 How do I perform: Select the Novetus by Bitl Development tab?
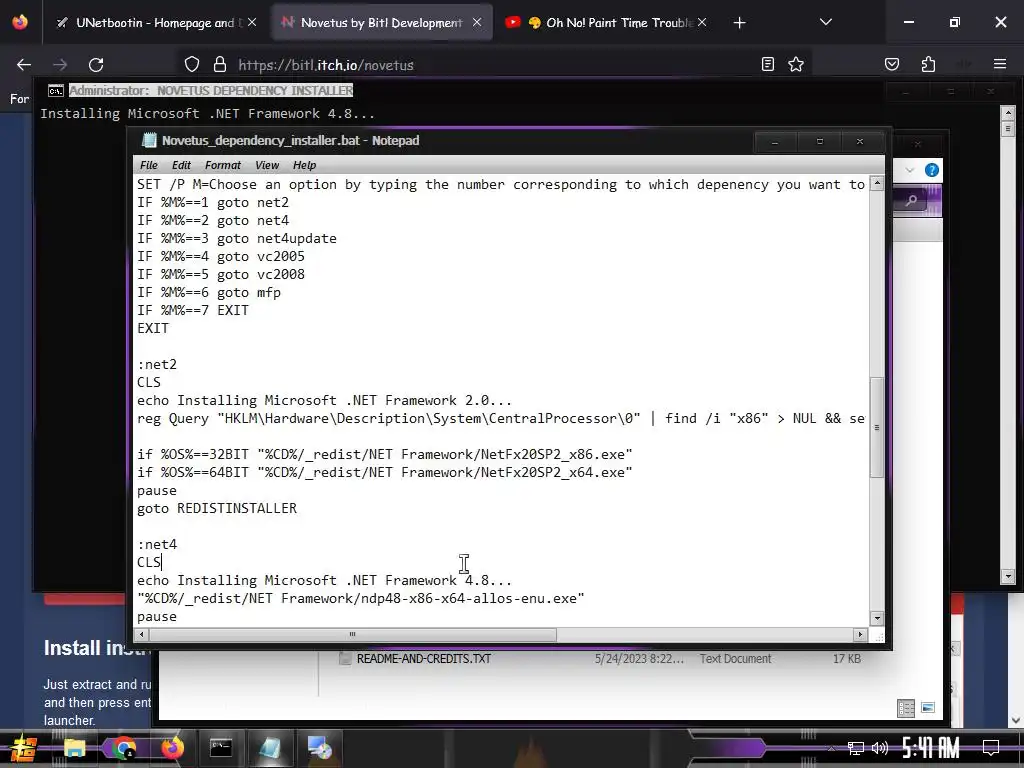tap(381, 23)
